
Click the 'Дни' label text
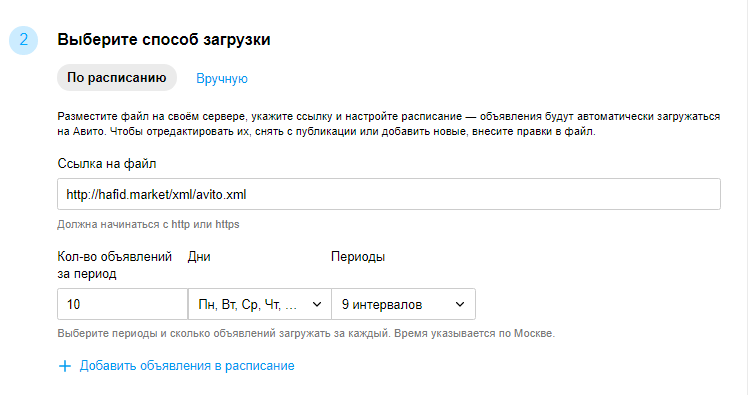pos(199,257)
